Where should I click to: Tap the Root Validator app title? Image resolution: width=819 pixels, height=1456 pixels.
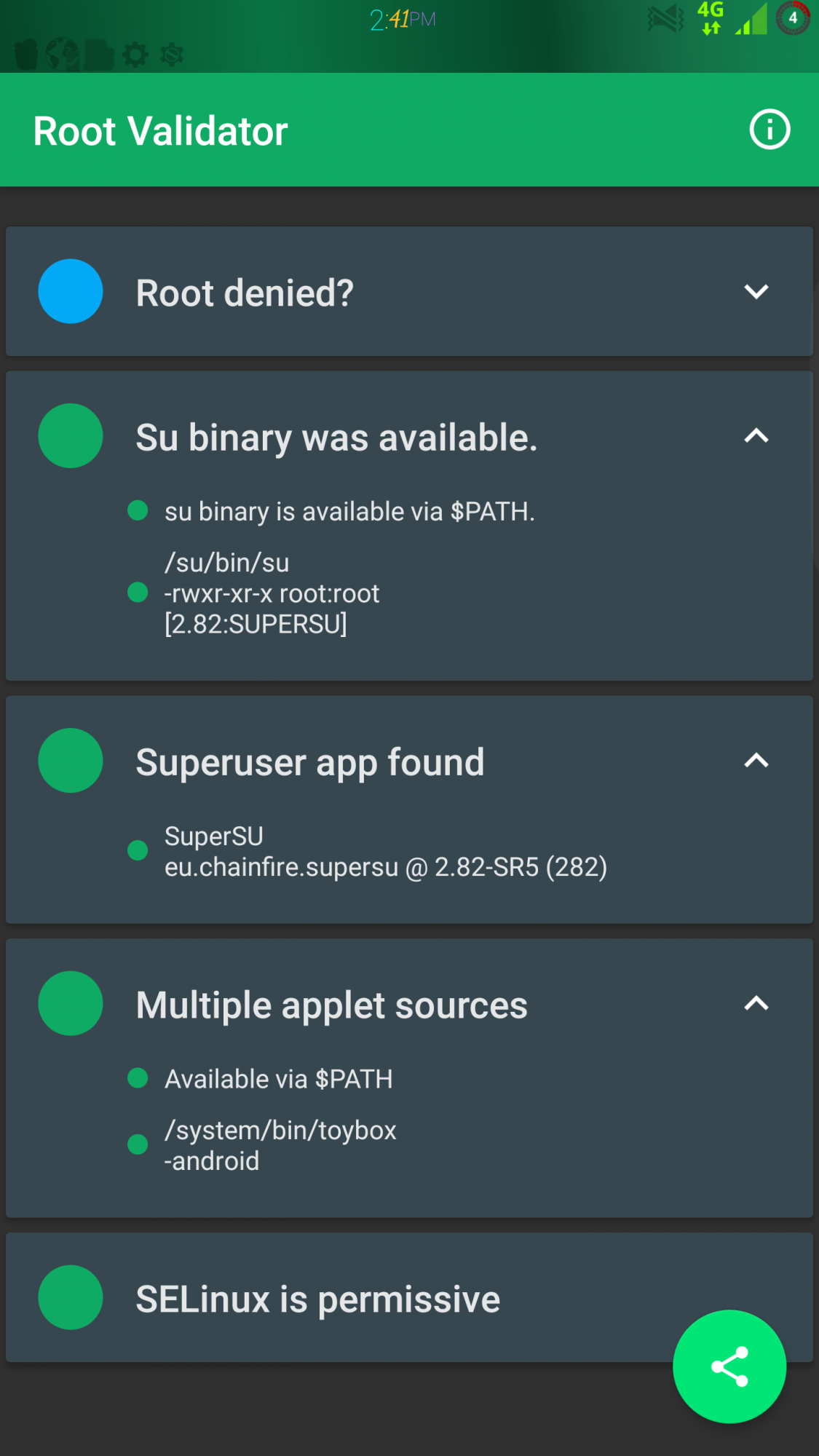pos(161,132)
